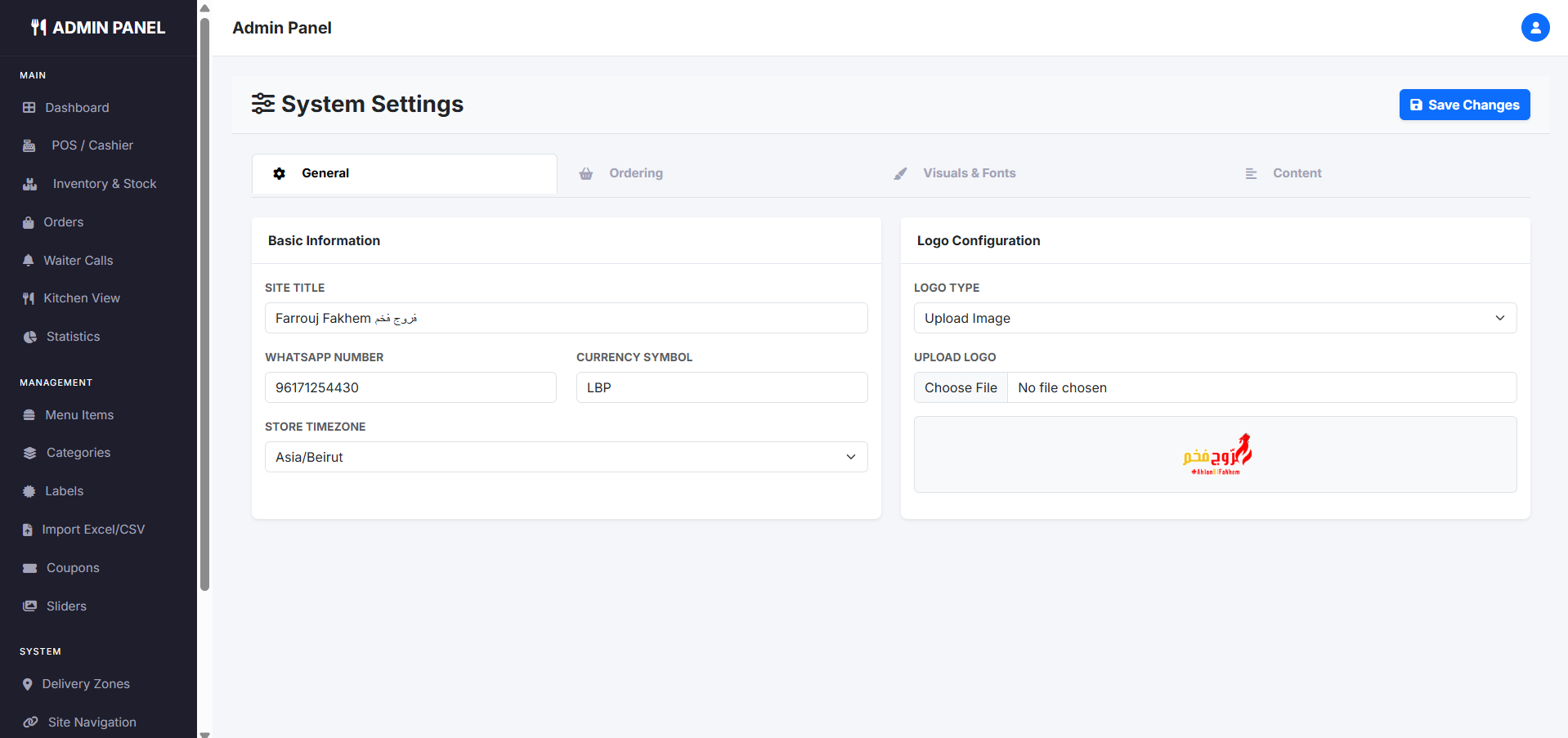The width and height of the screenshot is (1568, 738).
Task: Click the Kitchen View utensils icon
Action: click(29, 298)
